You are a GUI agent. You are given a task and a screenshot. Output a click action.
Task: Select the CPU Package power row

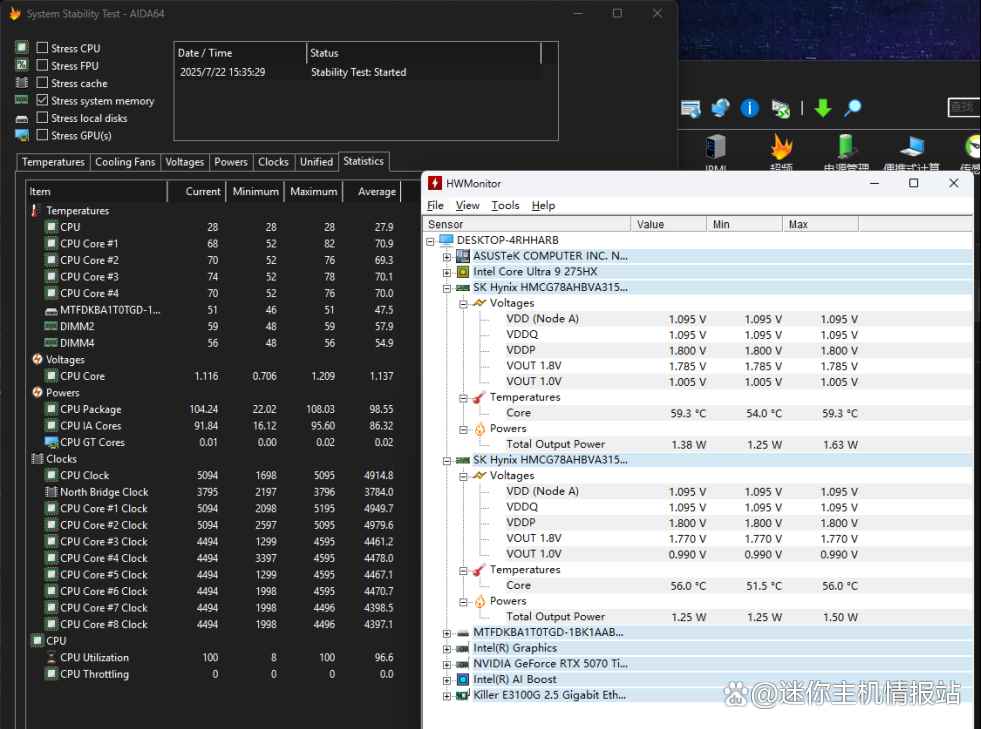point(213,409)
